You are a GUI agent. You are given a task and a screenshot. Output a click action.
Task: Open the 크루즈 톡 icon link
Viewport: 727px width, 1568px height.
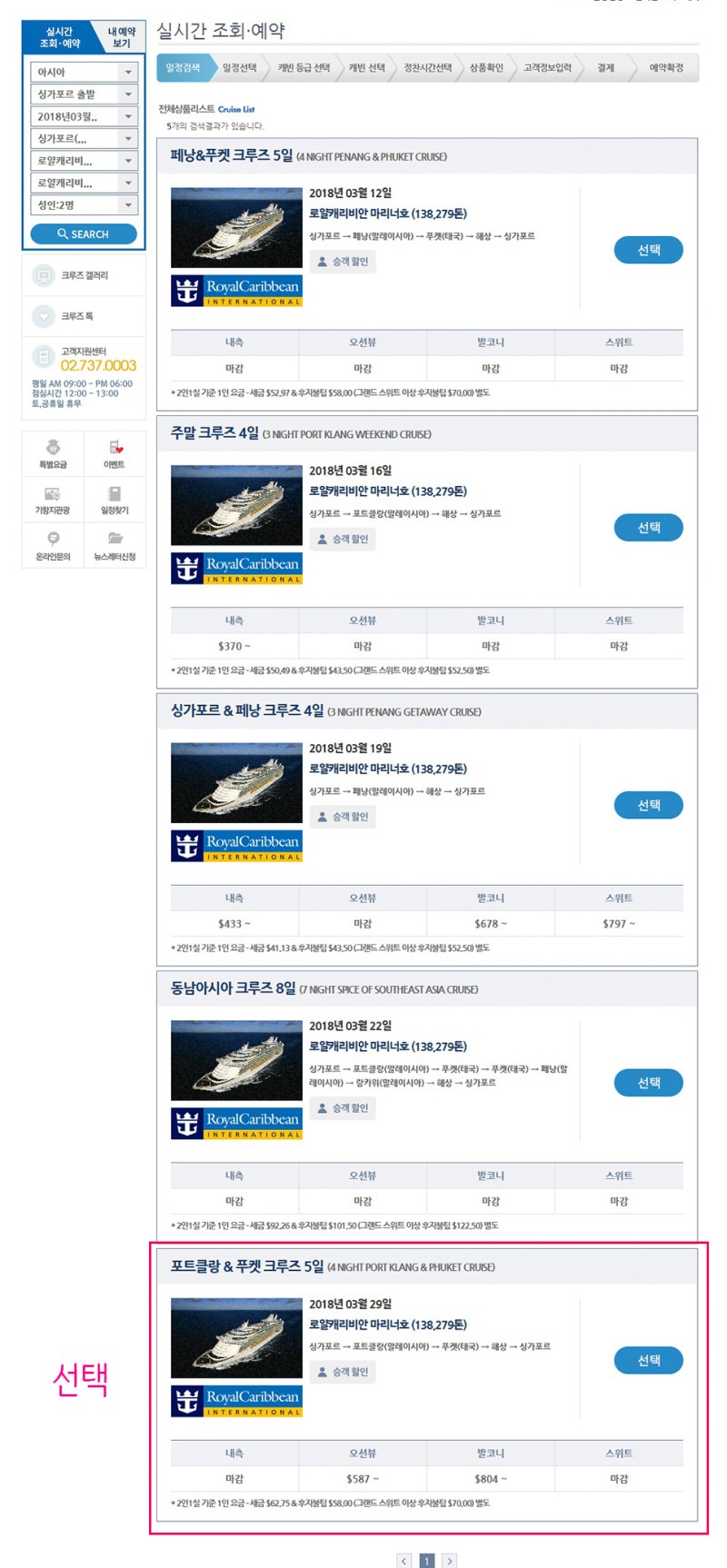[x=84, y=316]
